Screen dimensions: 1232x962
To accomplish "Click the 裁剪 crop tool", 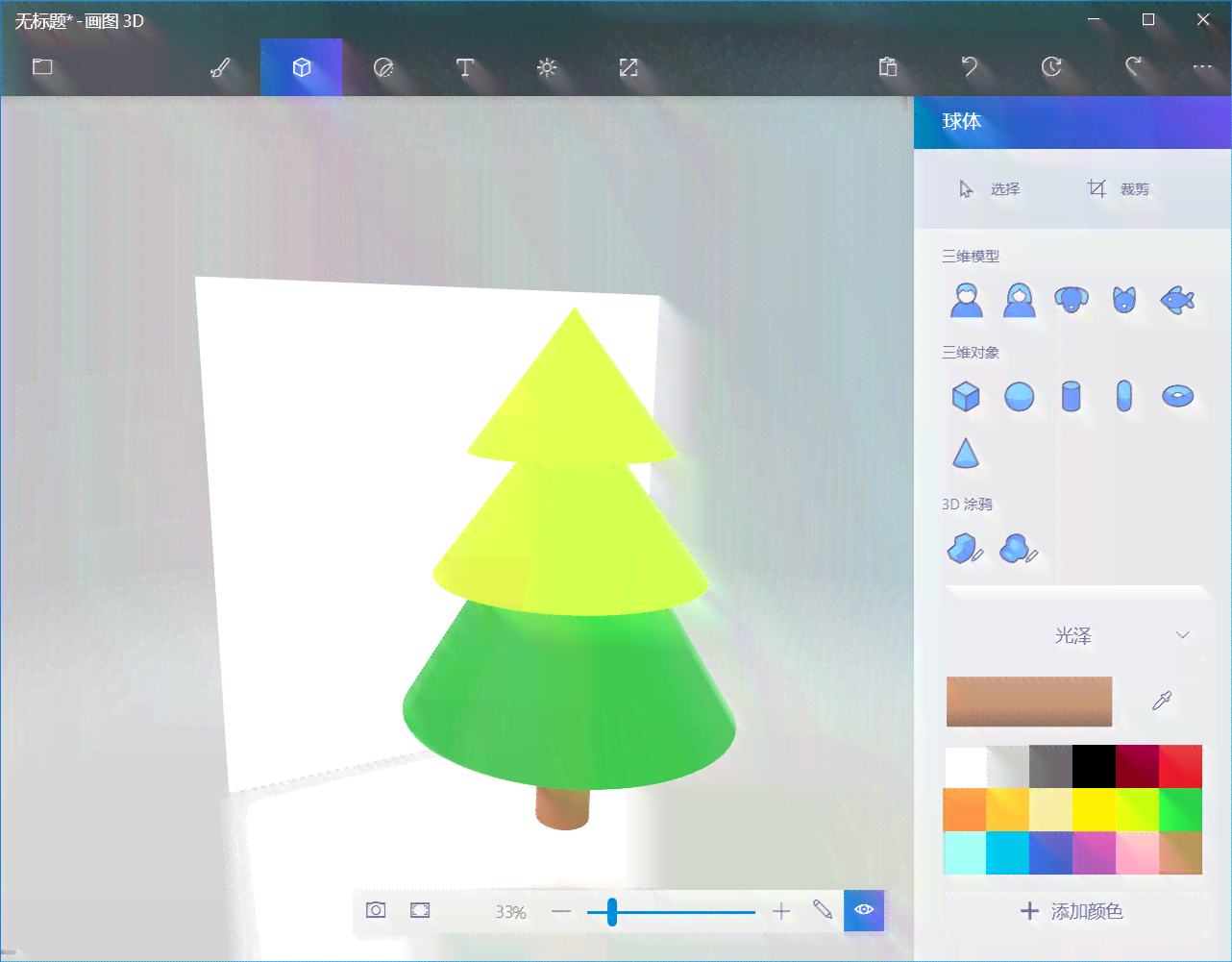I will [1119, 189].
